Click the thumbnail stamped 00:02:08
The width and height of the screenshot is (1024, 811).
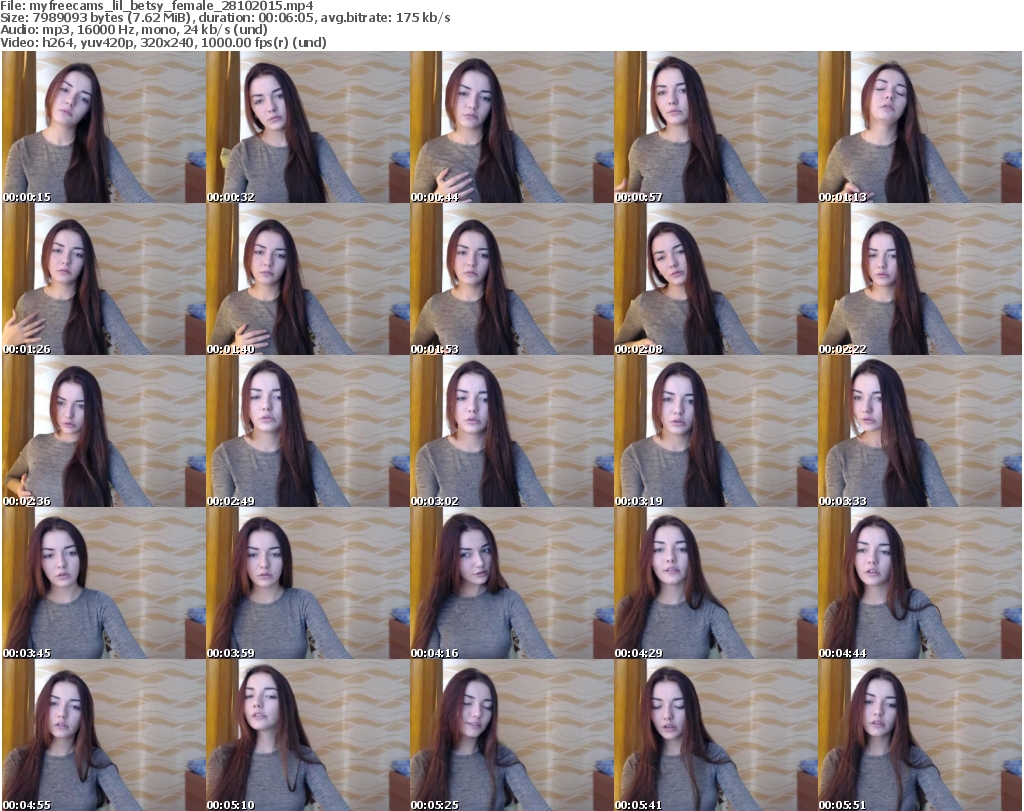tap(716, 279)
